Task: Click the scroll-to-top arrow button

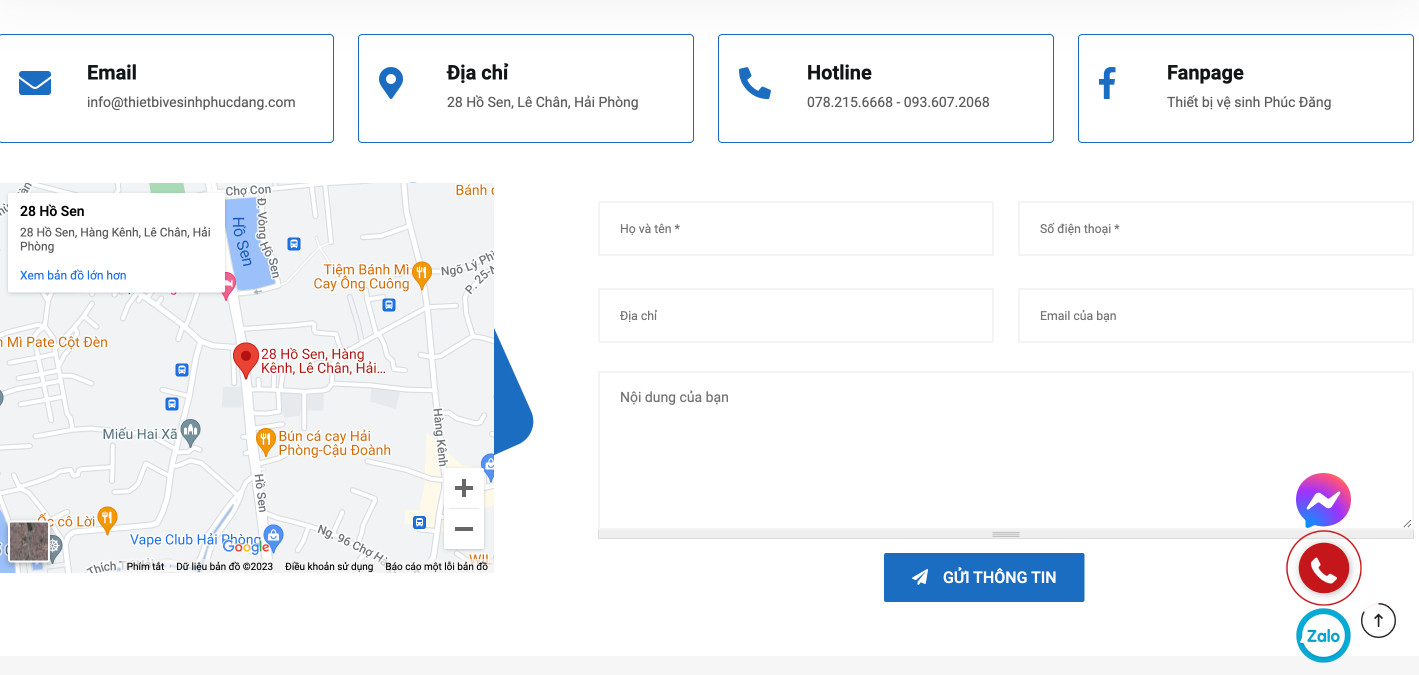Action: point(1378,620)
